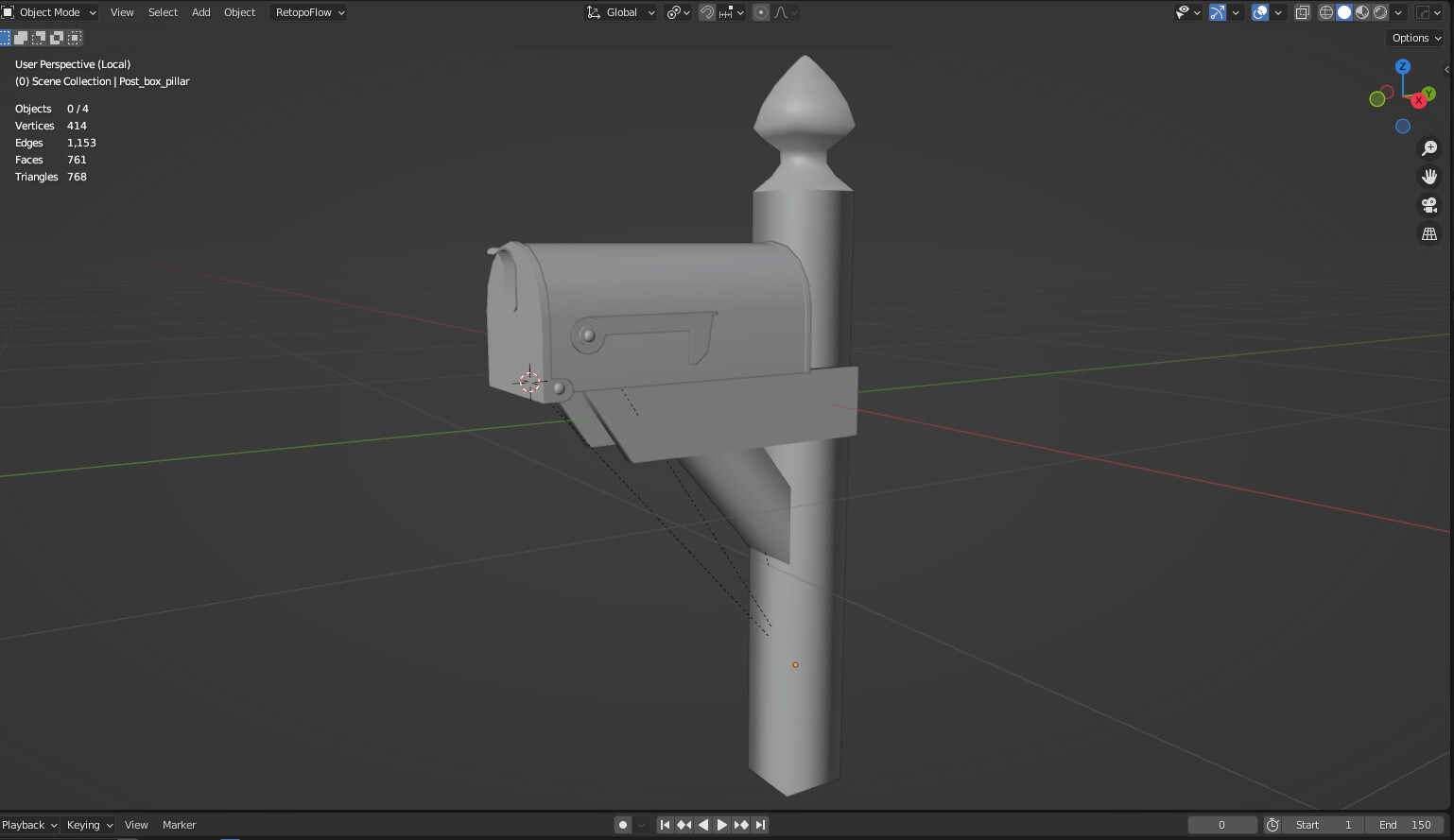Click the camera view icon in the sidebar
The width and height of the screenshot is (1454, 840).
click(x=1429, y=204)
